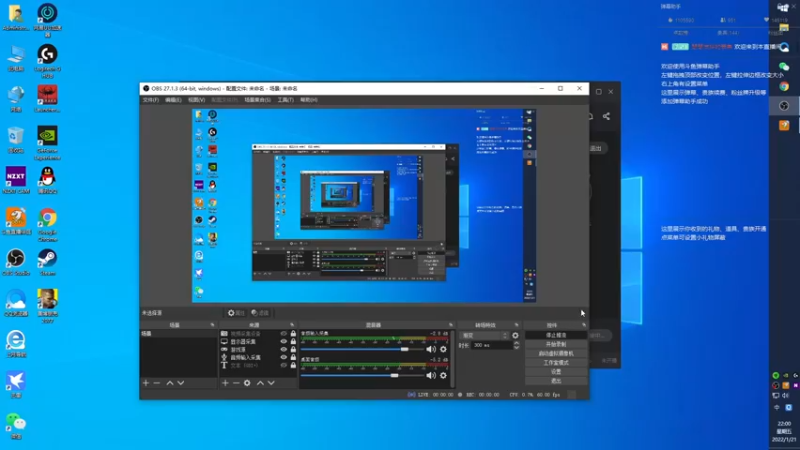The width and height of the screenshot is (800, 450).
Task: Toggle lock on 文本 (GDI+) source
Action: pos(293,365)
